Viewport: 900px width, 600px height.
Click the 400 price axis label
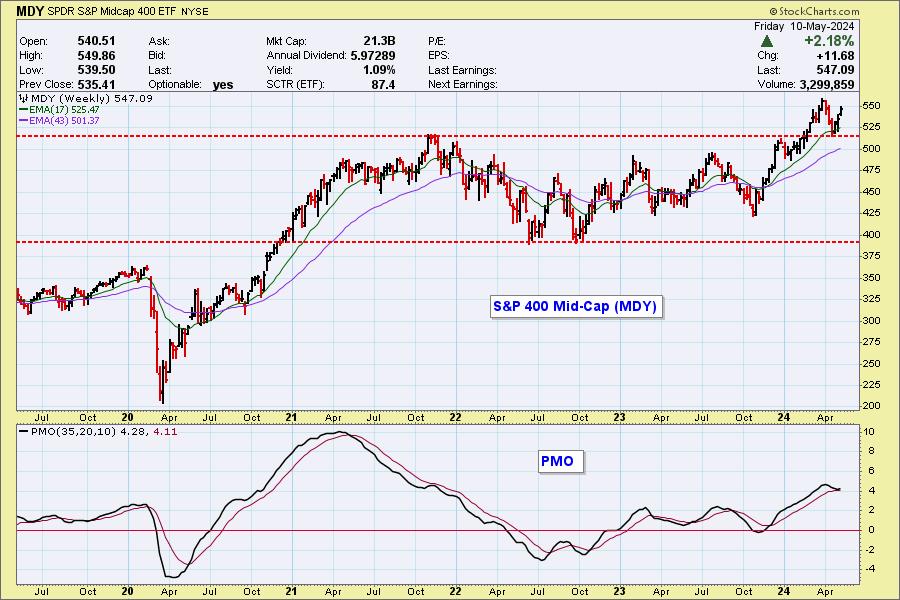871,234
